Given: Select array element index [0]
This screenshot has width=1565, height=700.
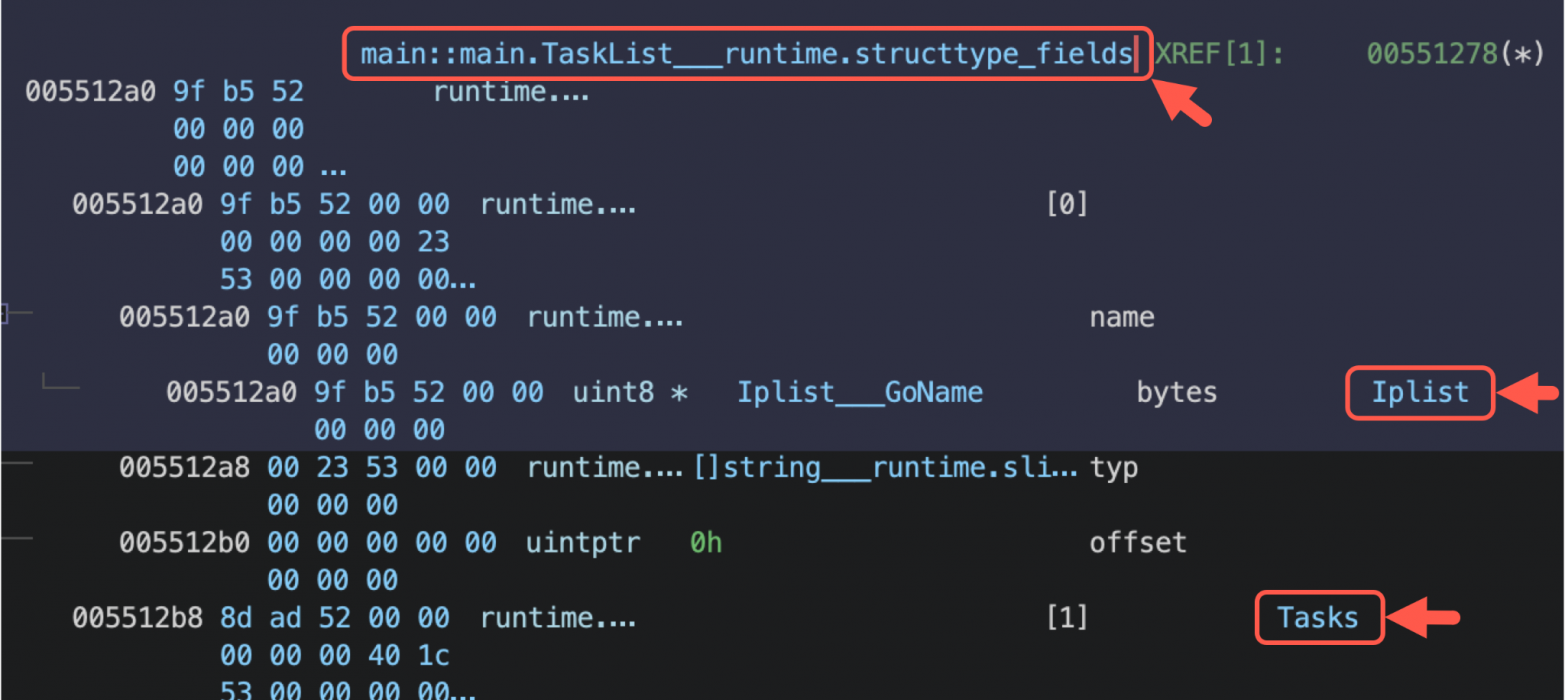Looking at the screenshot, I should tap(1066, 205).
